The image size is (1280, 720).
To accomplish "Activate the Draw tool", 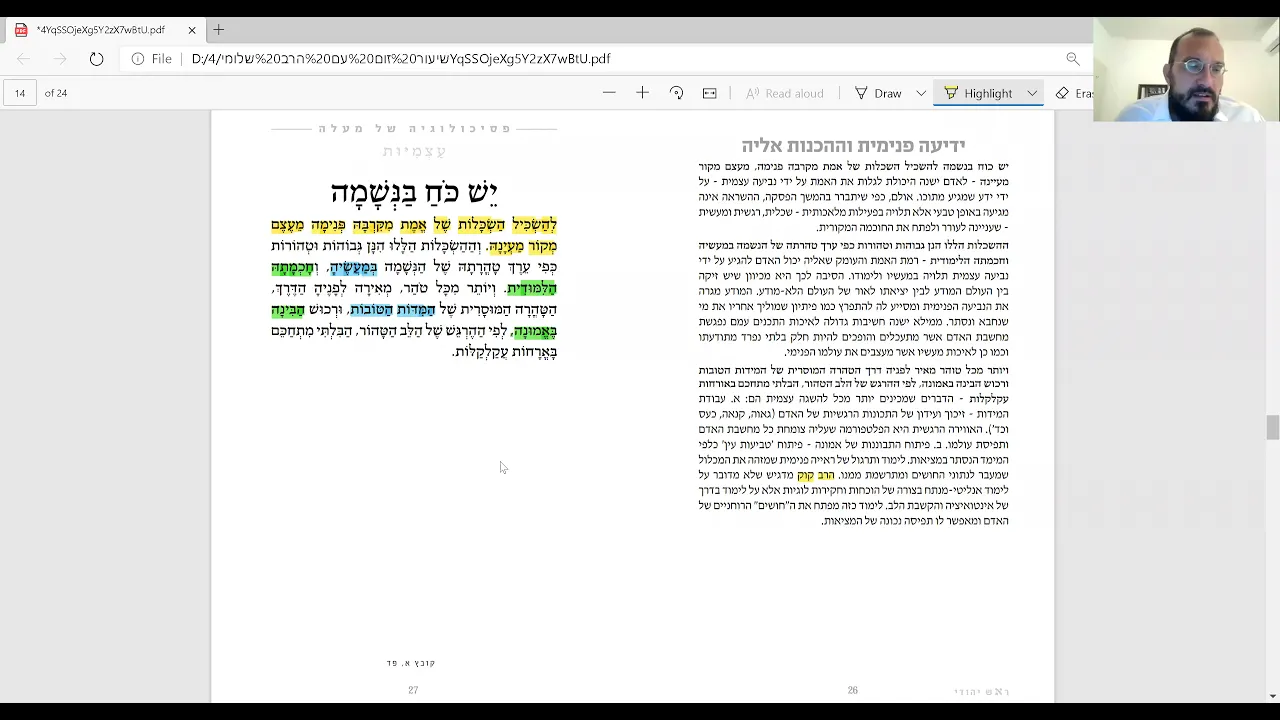I will (878, 93).
